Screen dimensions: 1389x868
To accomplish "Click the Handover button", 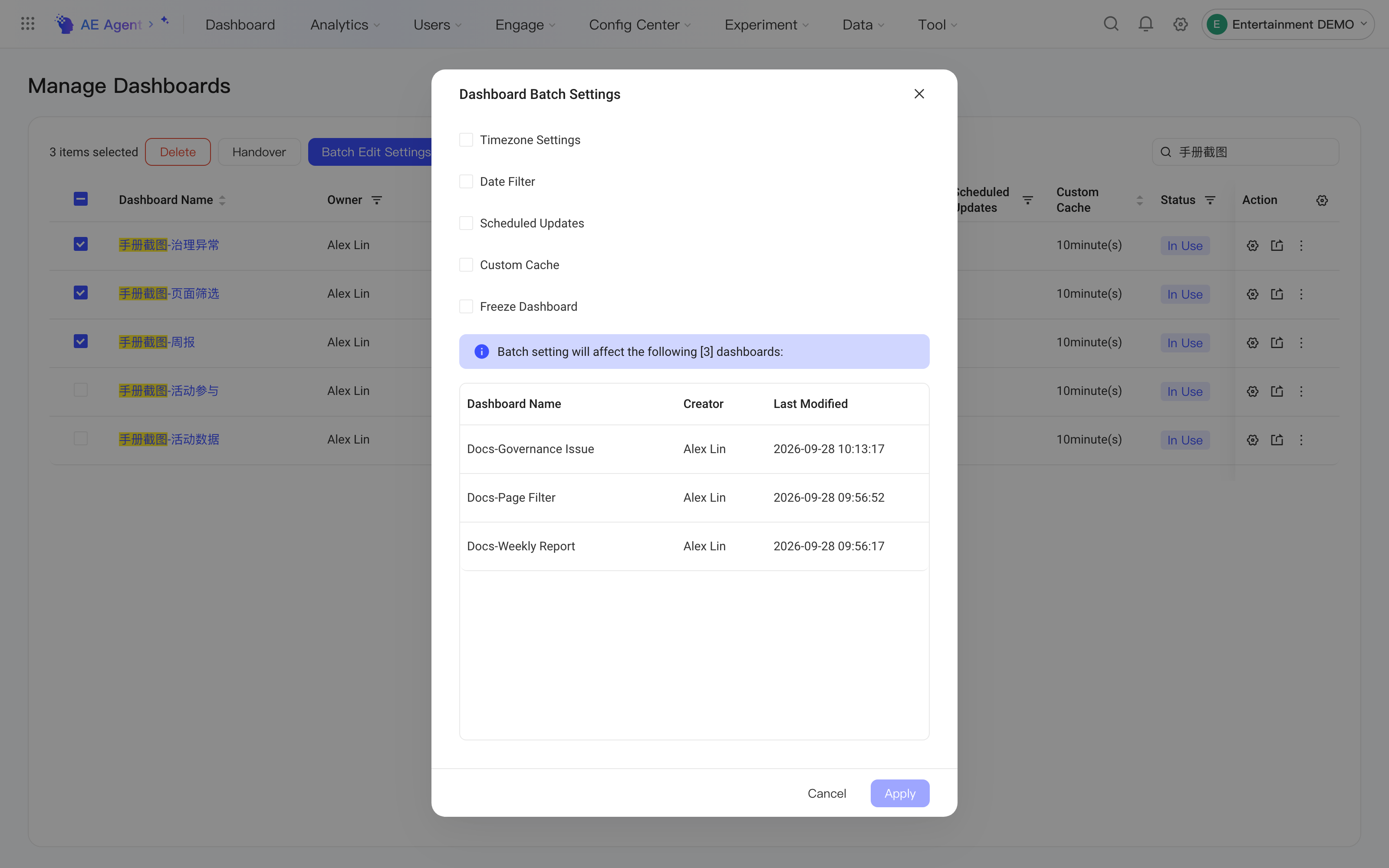I will (x=259, y=152).
